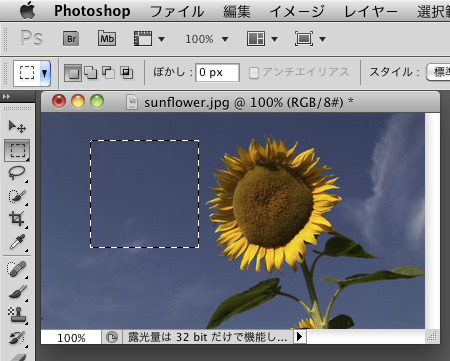Open status bar info options arrow

click(x=299, y=337)
